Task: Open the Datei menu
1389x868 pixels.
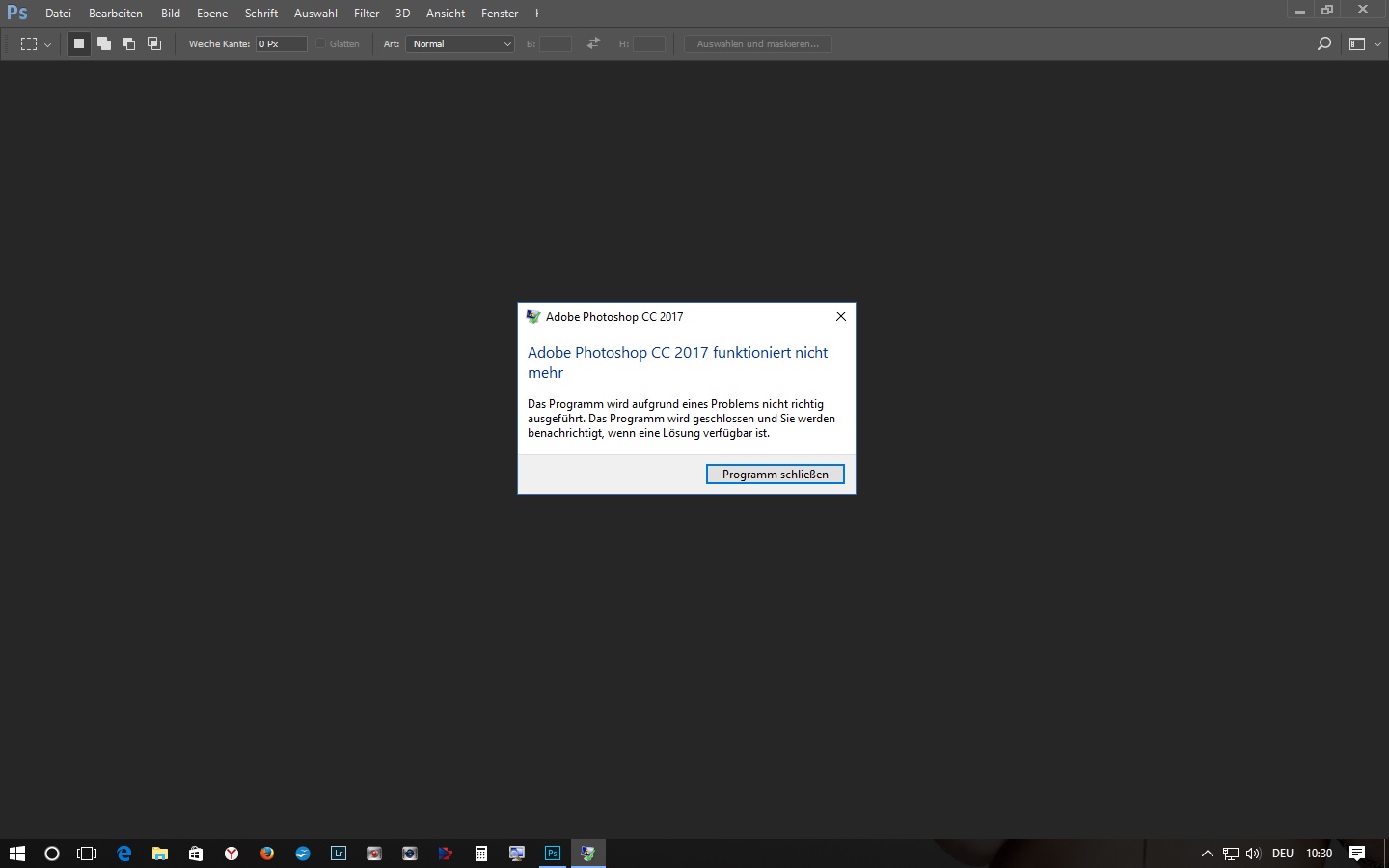Action: pos(58,14)
